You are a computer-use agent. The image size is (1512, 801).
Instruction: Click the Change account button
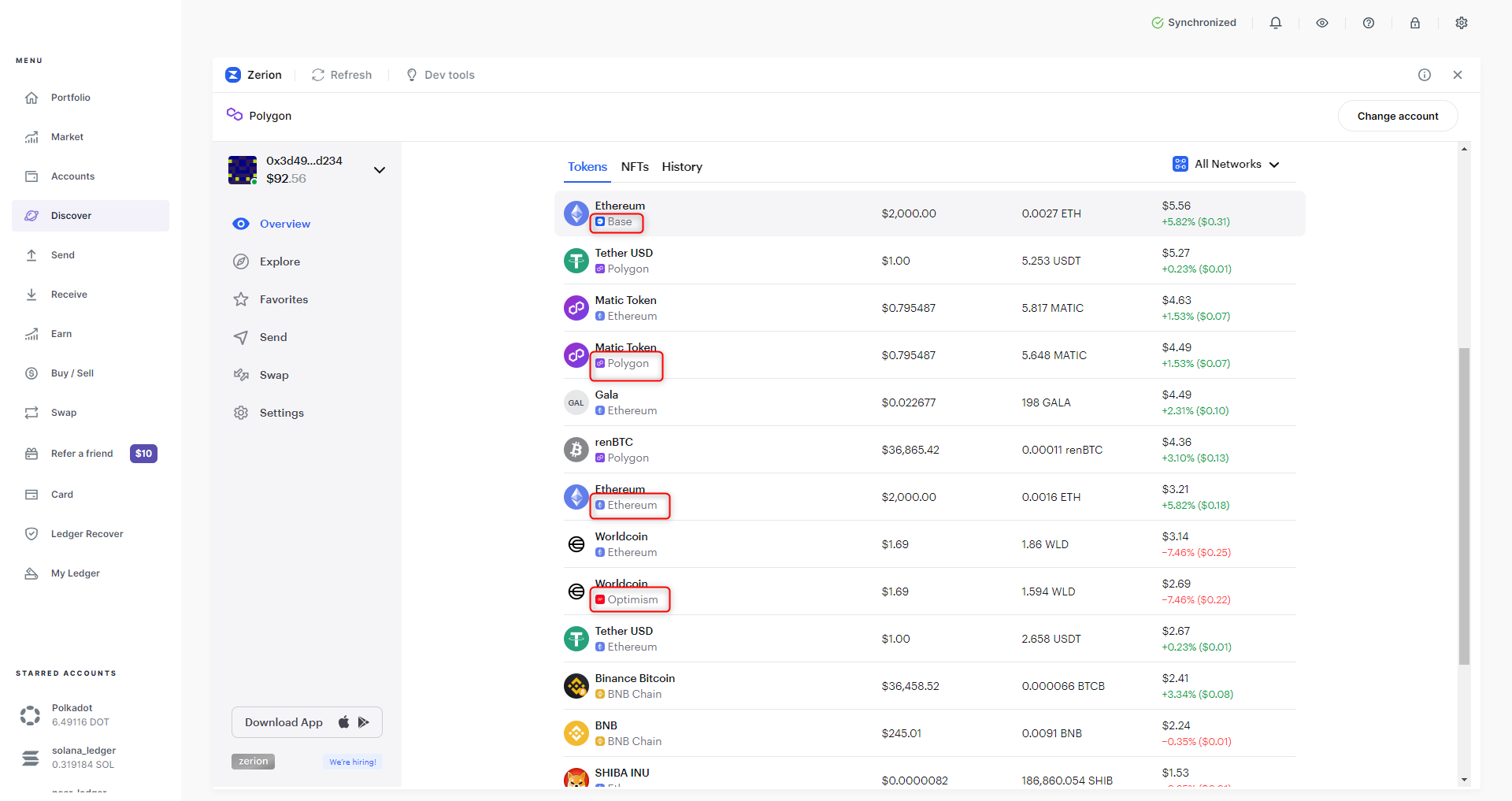click(1397, 116)
